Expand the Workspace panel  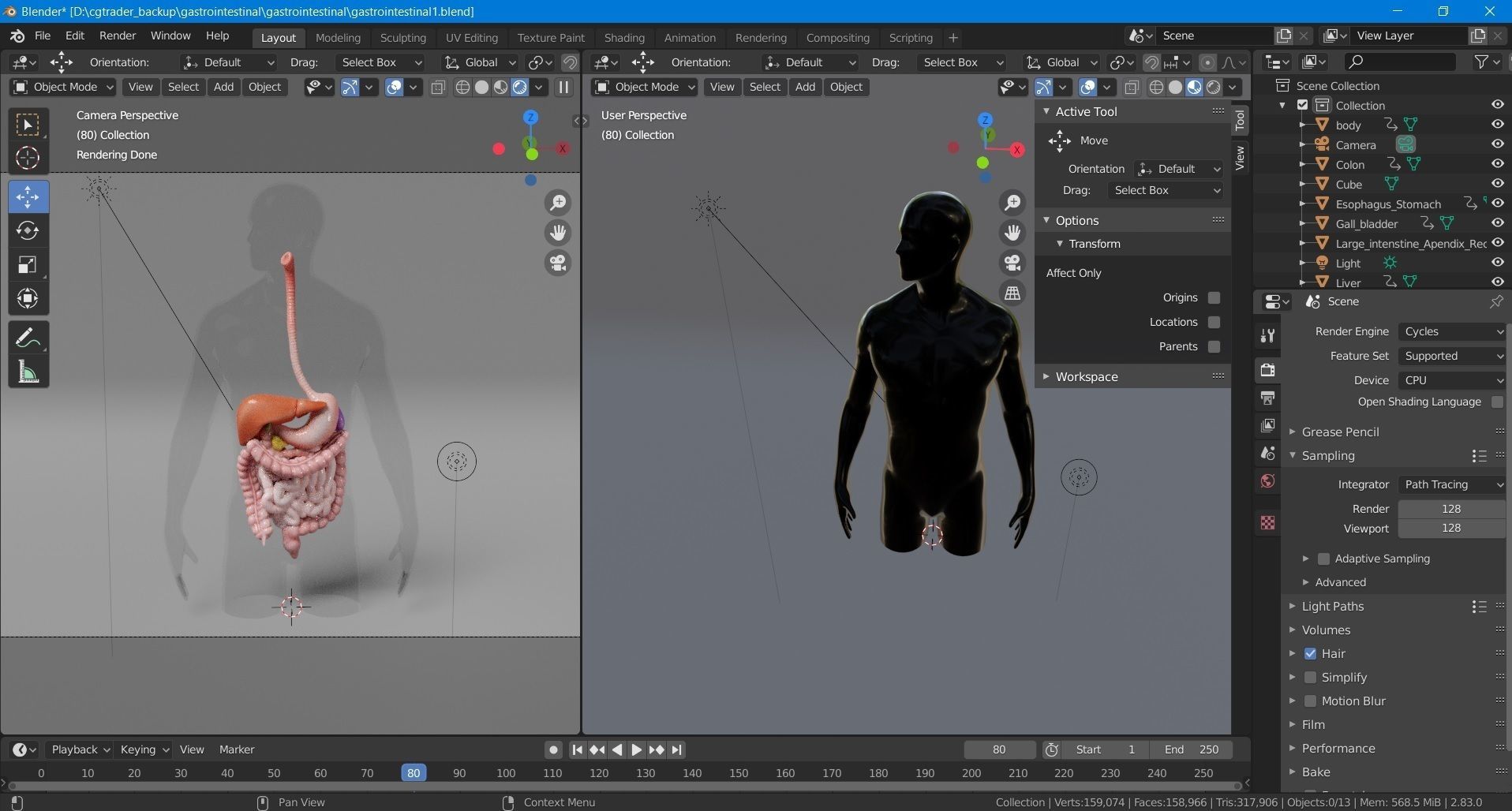point(1087,376)
